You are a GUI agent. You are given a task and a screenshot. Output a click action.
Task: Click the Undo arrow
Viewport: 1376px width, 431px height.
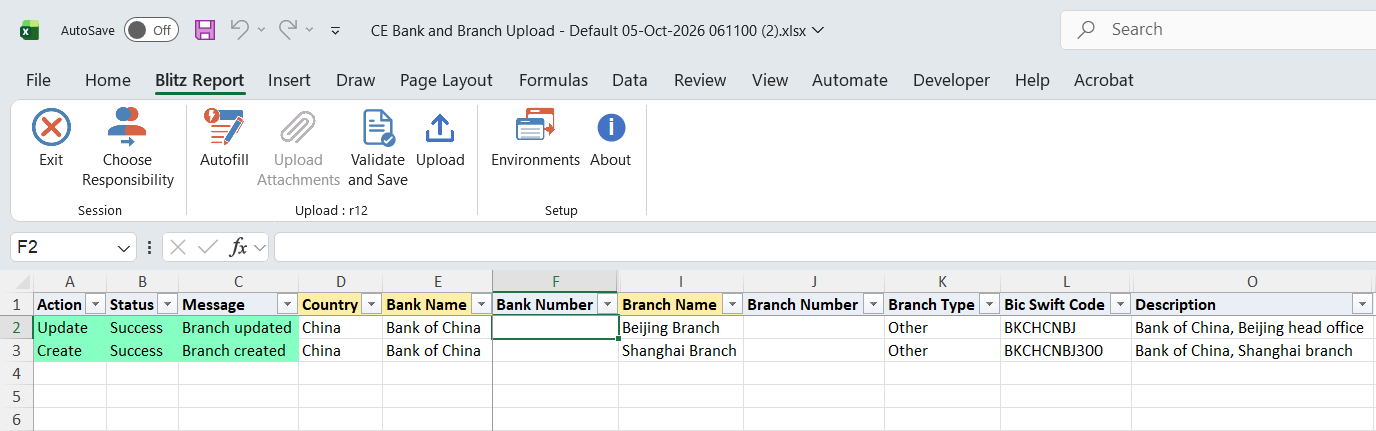click(239, 30)
